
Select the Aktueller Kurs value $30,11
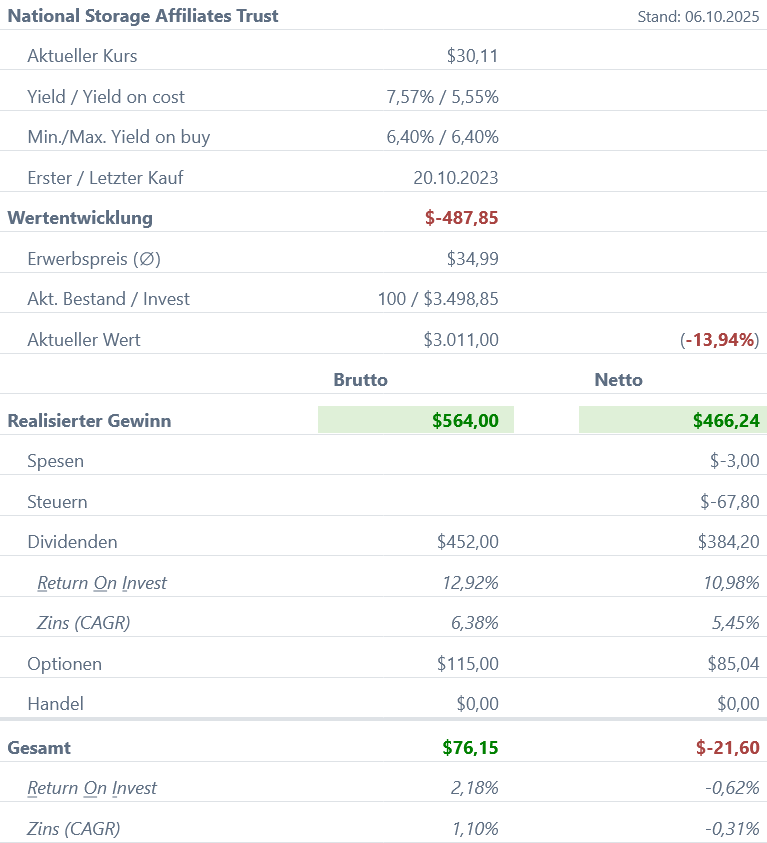click(x=472, y=56)
